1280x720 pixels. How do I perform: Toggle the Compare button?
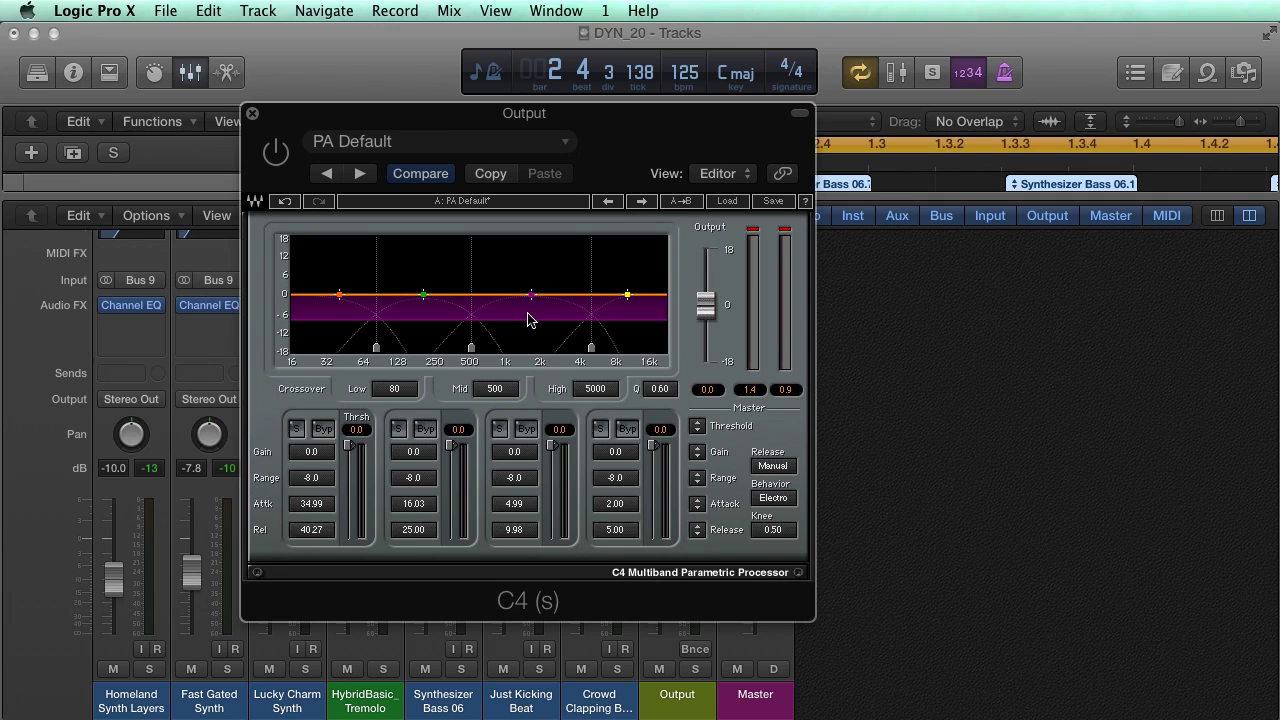coord(420,173)
